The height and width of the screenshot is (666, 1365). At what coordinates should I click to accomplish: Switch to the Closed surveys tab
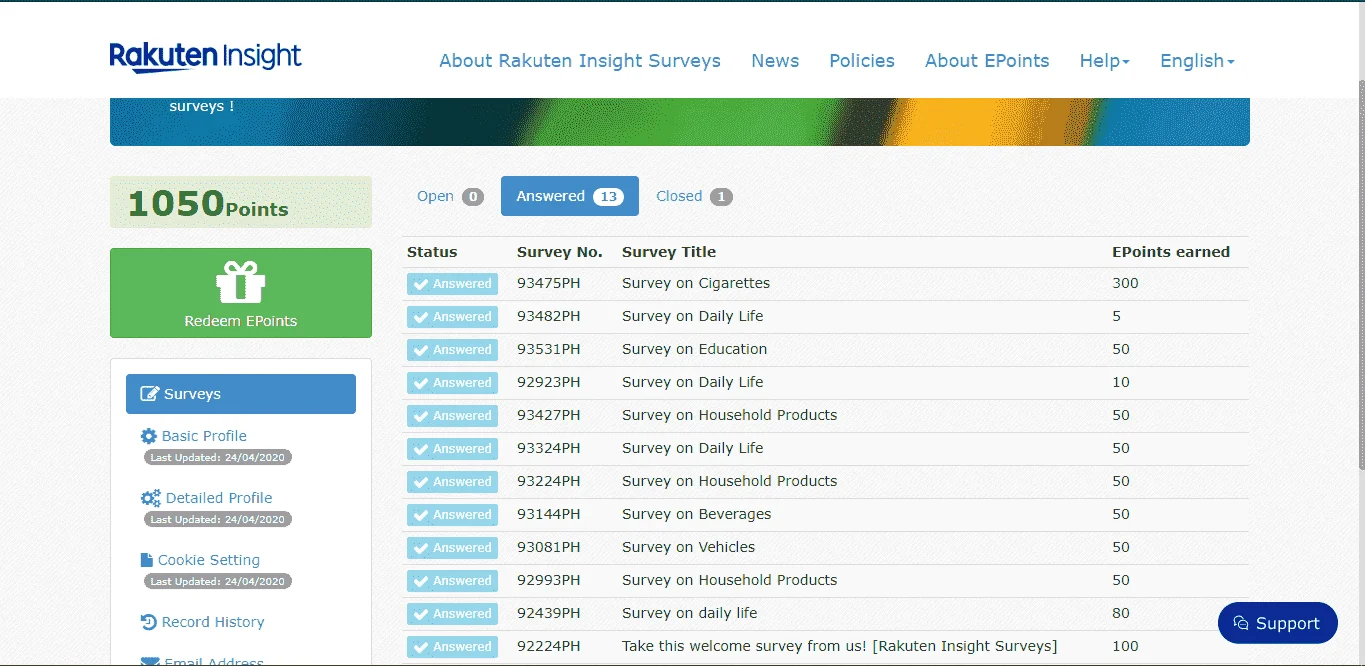pyautogui.click(x=694, y=196)
